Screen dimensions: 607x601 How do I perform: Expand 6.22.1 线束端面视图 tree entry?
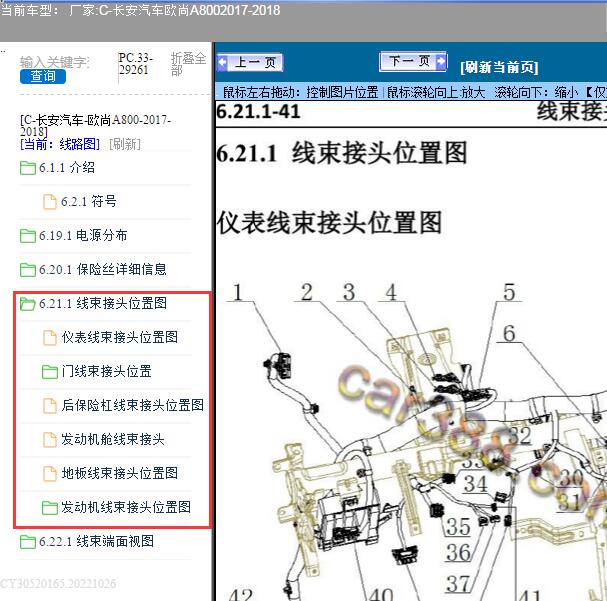96,541
